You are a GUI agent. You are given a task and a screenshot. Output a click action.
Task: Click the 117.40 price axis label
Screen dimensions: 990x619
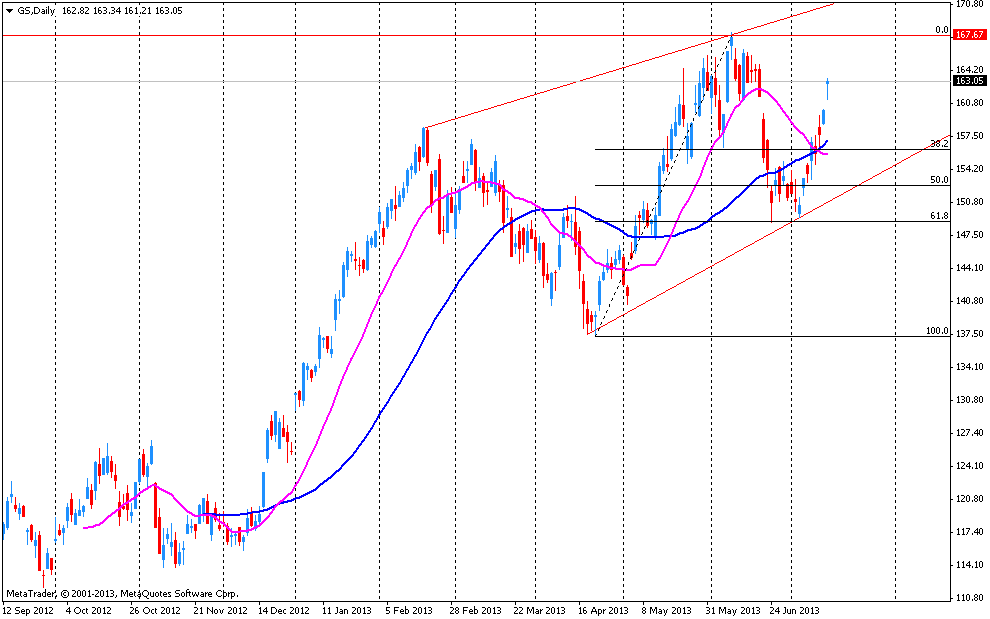(970, 531)
